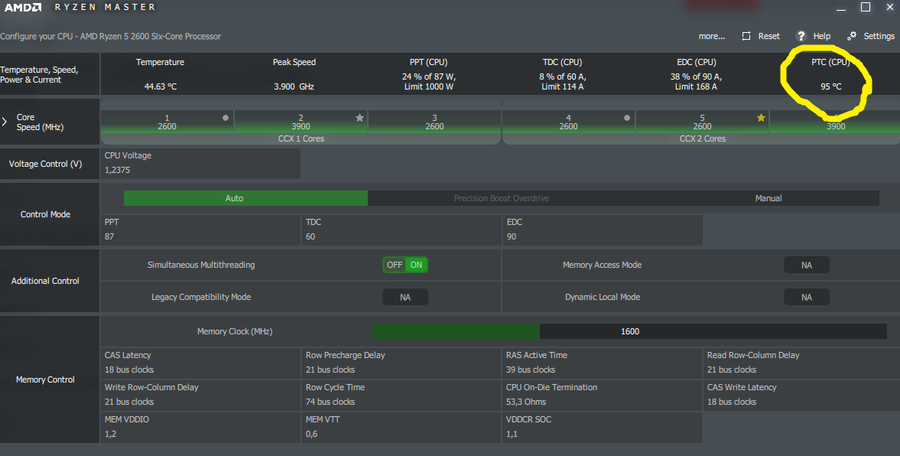This screenshot has width=900, height=456.
Task: Click the gray star on core 2
Action: (359, 118)
